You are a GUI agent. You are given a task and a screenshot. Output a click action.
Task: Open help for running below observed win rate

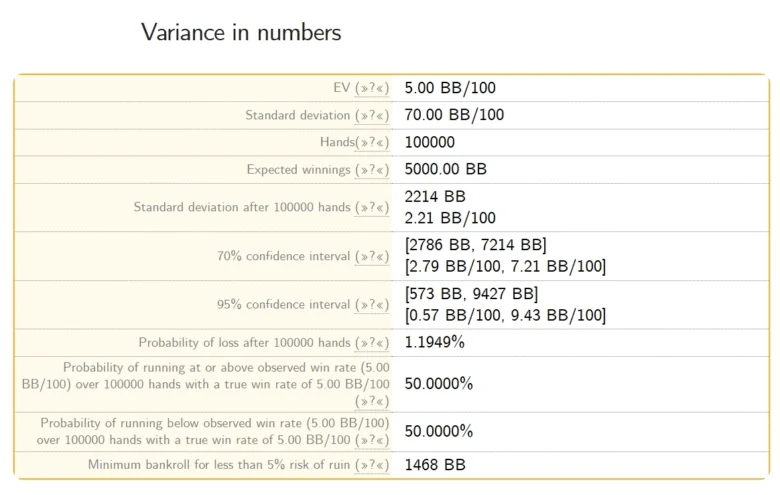coord(372,439)
